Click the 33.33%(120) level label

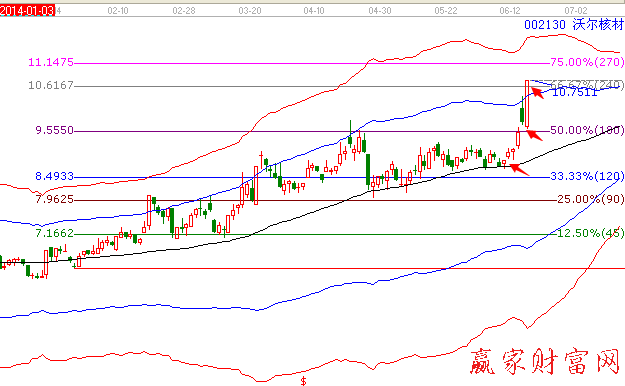coord(587,176)
